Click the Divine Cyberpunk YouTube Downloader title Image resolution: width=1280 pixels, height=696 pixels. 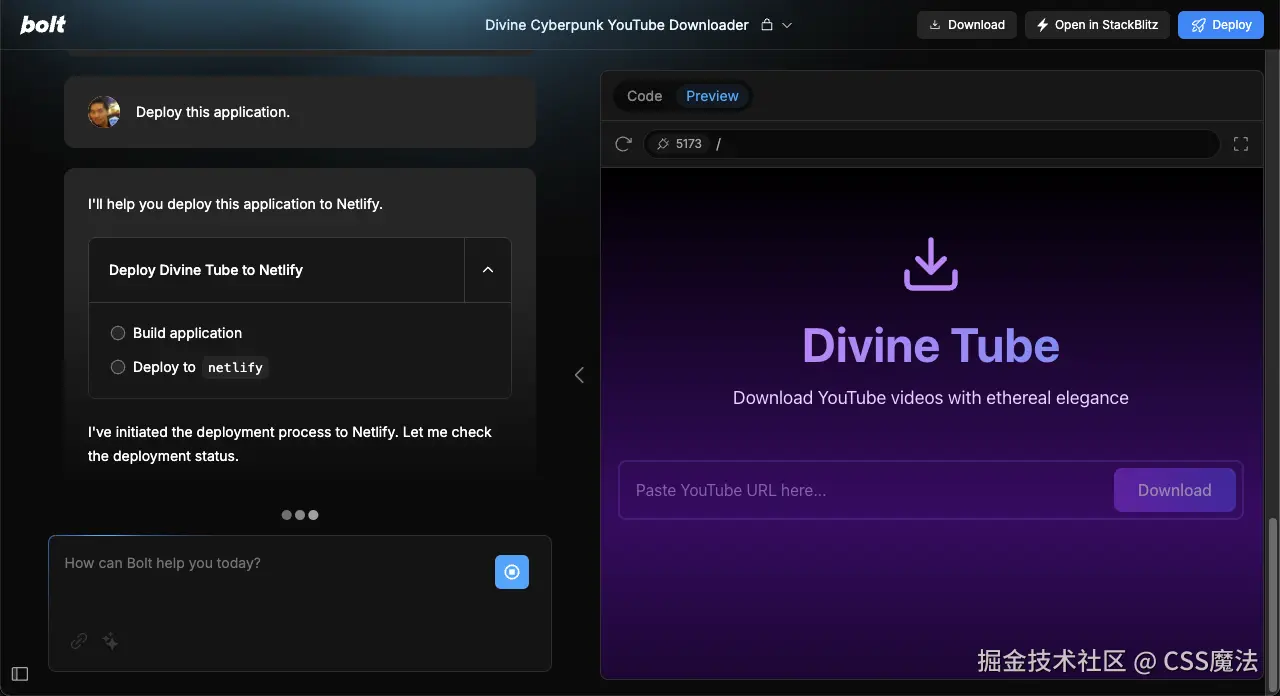pos(617,25)
